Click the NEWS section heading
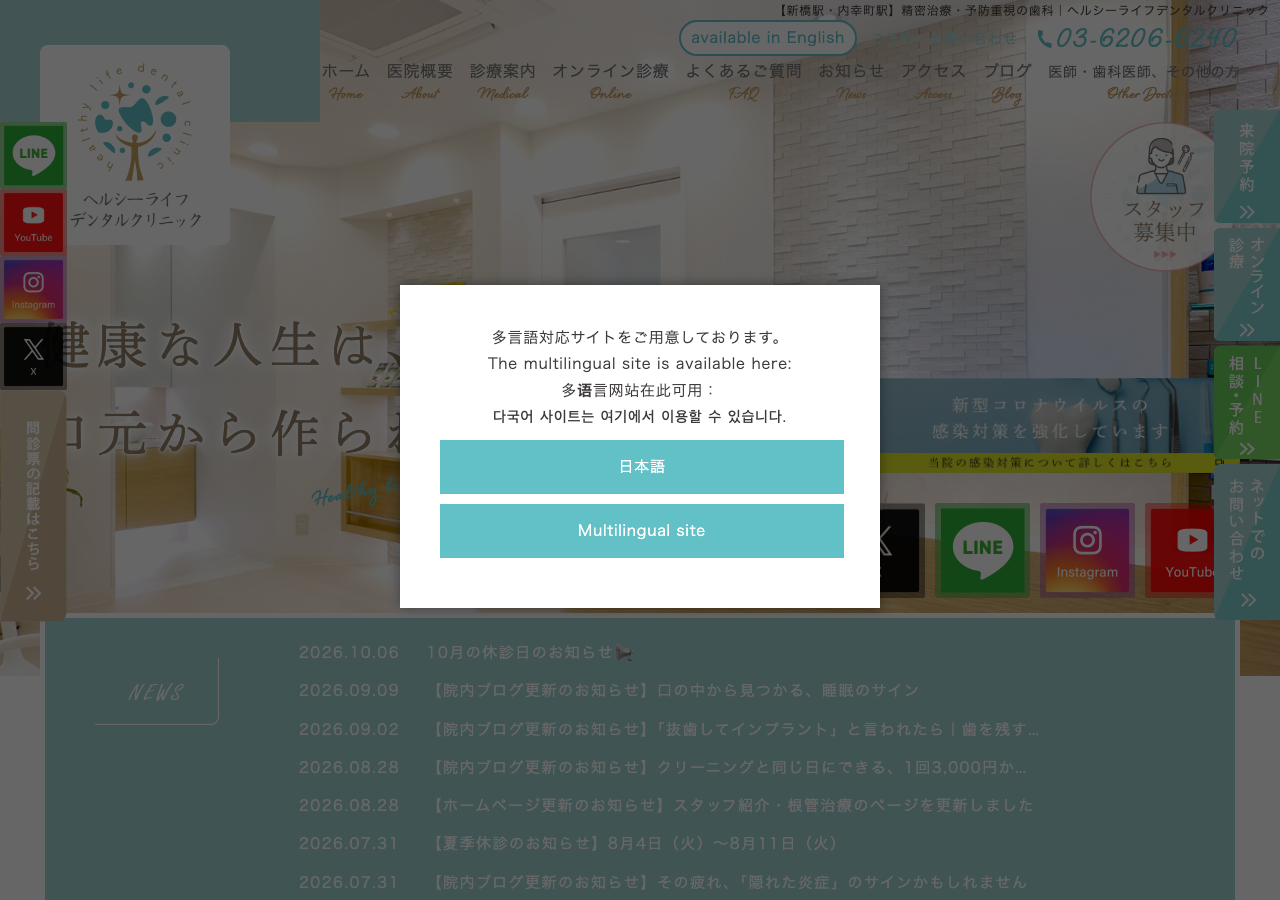Viewport: 1280px width, 900px height. pyautogui.click(x=156, y=692)
